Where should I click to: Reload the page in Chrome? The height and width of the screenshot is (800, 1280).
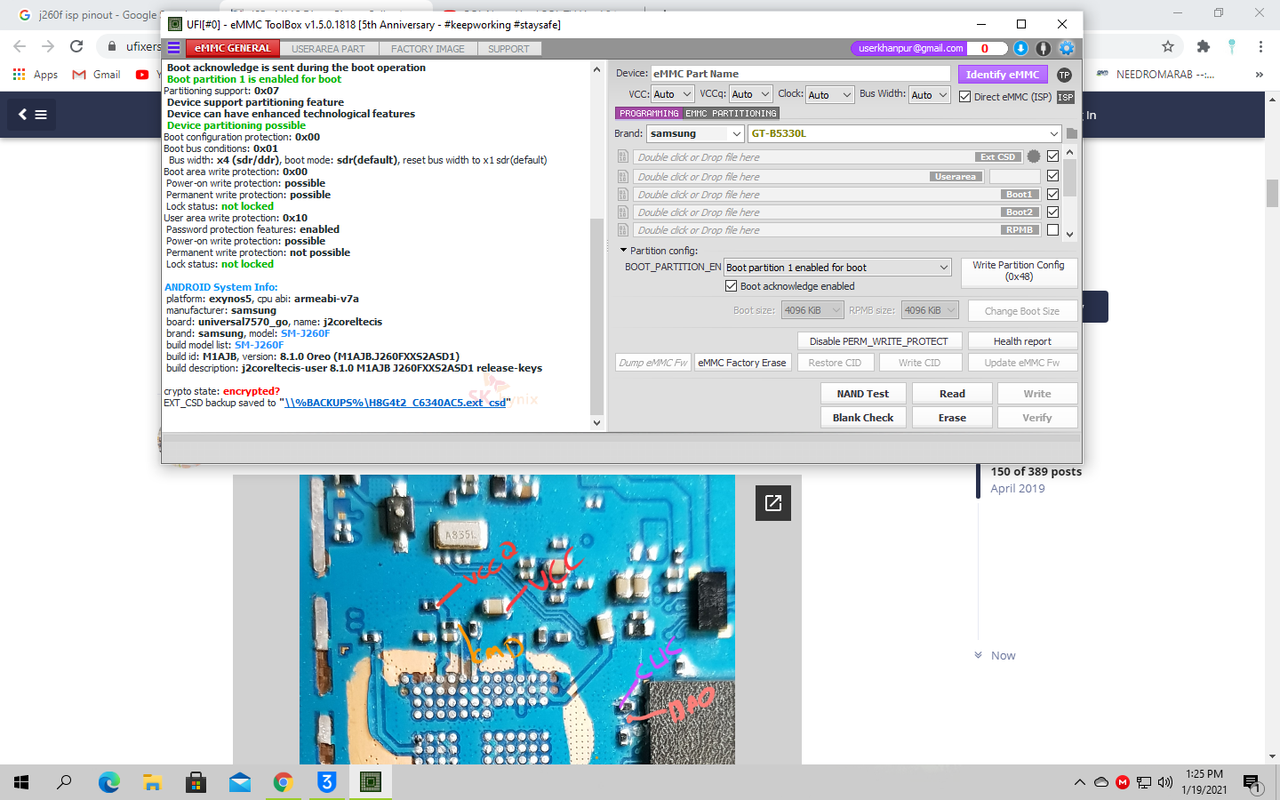click(x=76, y=46)
